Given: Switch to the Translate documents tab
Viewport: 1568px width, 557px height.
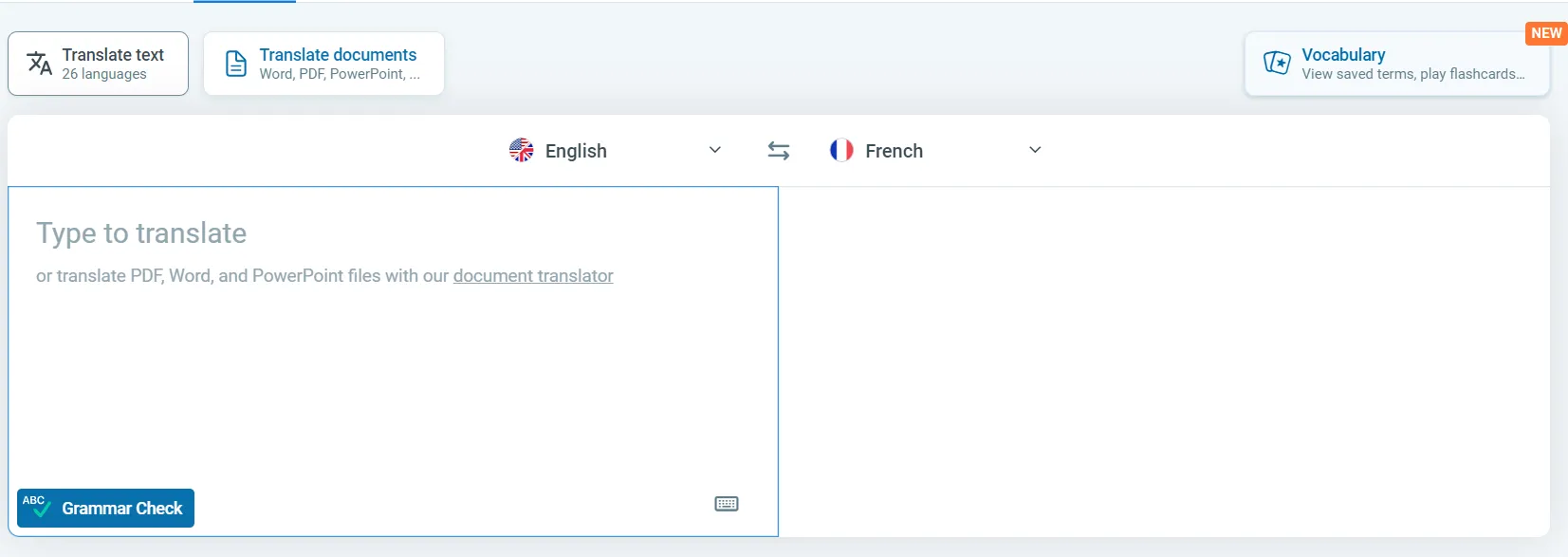Looking at the screenshot, I should coord(323,64).
